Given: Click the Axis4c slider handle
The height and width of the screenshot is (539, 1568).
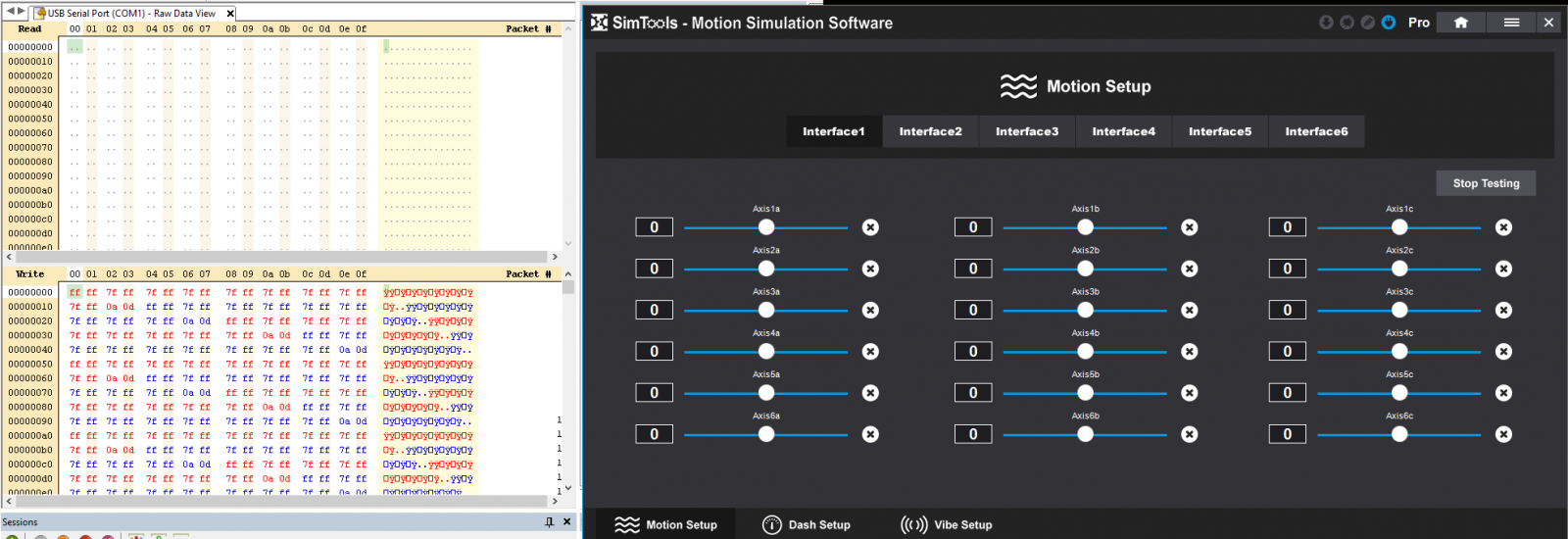Looking at the screenshot, I should tap(1399, 351).
